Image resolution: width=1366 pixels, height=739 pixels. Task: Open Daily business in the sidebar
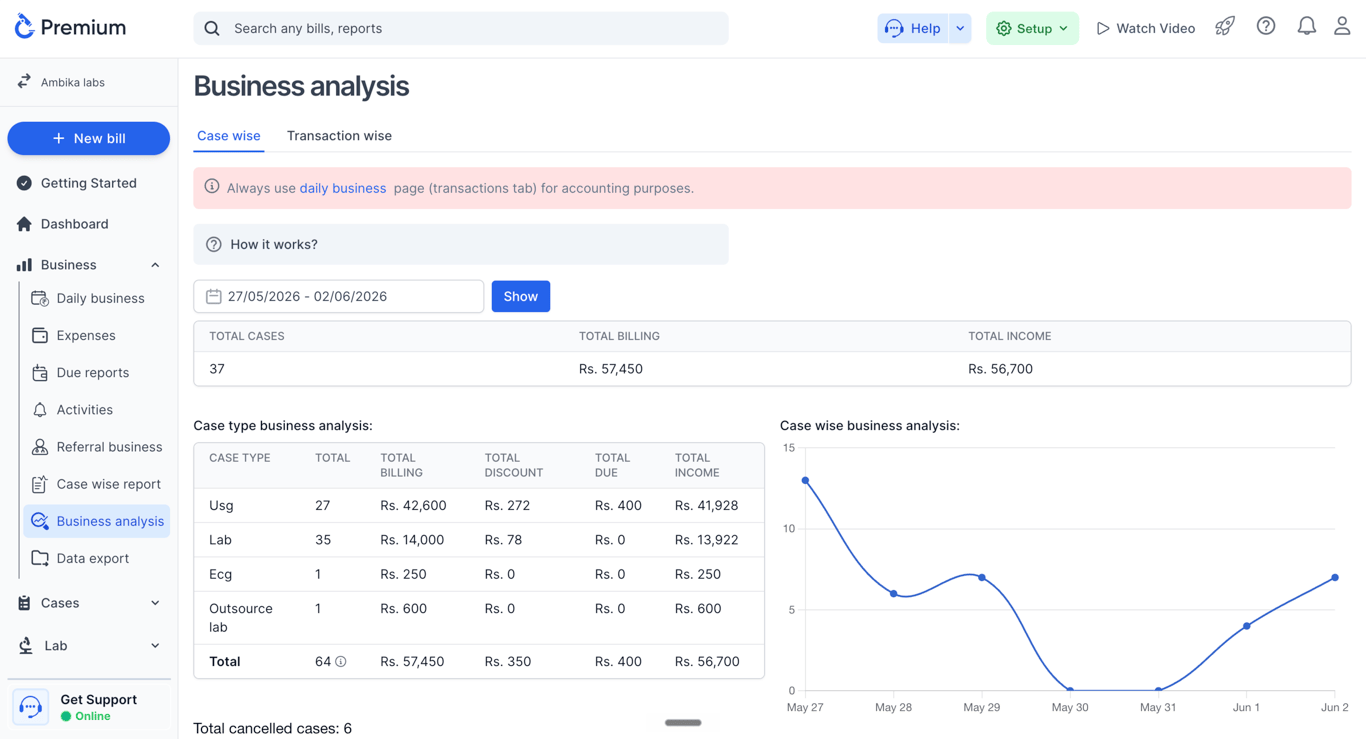pos(100,298)
